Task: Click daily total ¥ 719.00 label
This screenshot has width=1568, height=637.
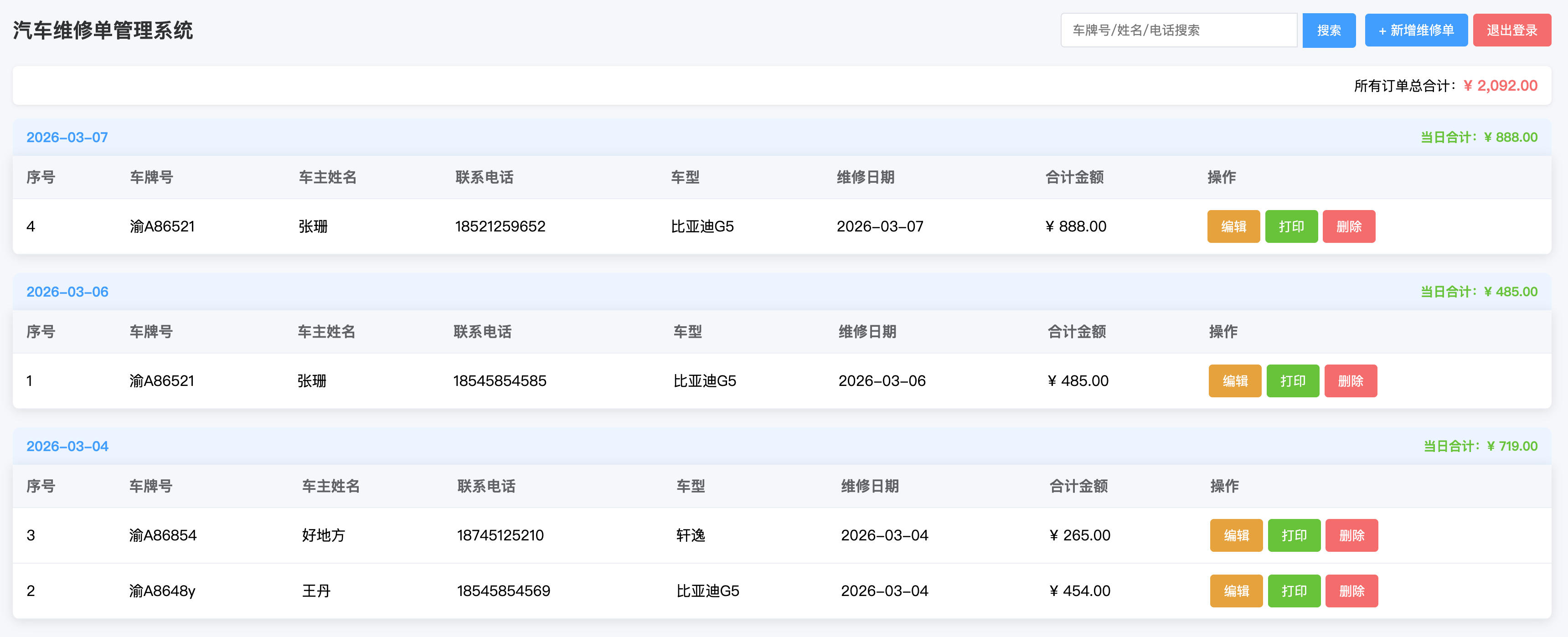Action: click(x=1480, y=447)
